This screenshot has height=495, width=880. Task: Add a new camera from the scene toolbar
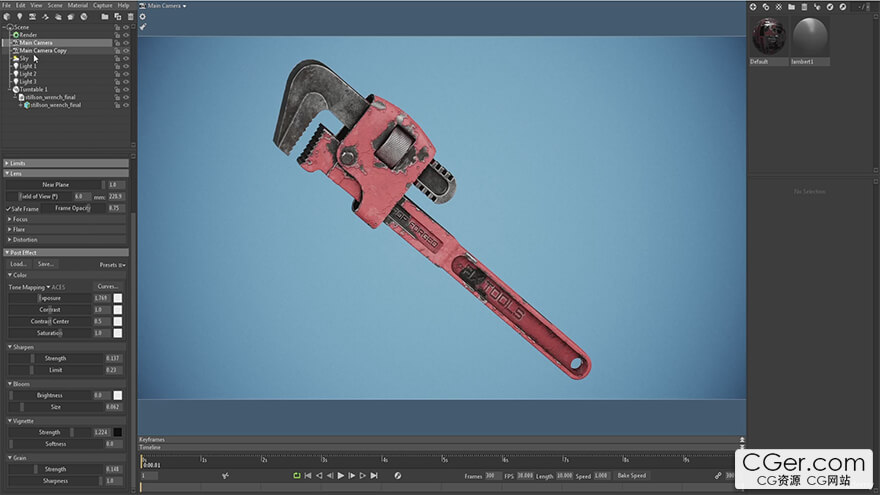[32, 17]
